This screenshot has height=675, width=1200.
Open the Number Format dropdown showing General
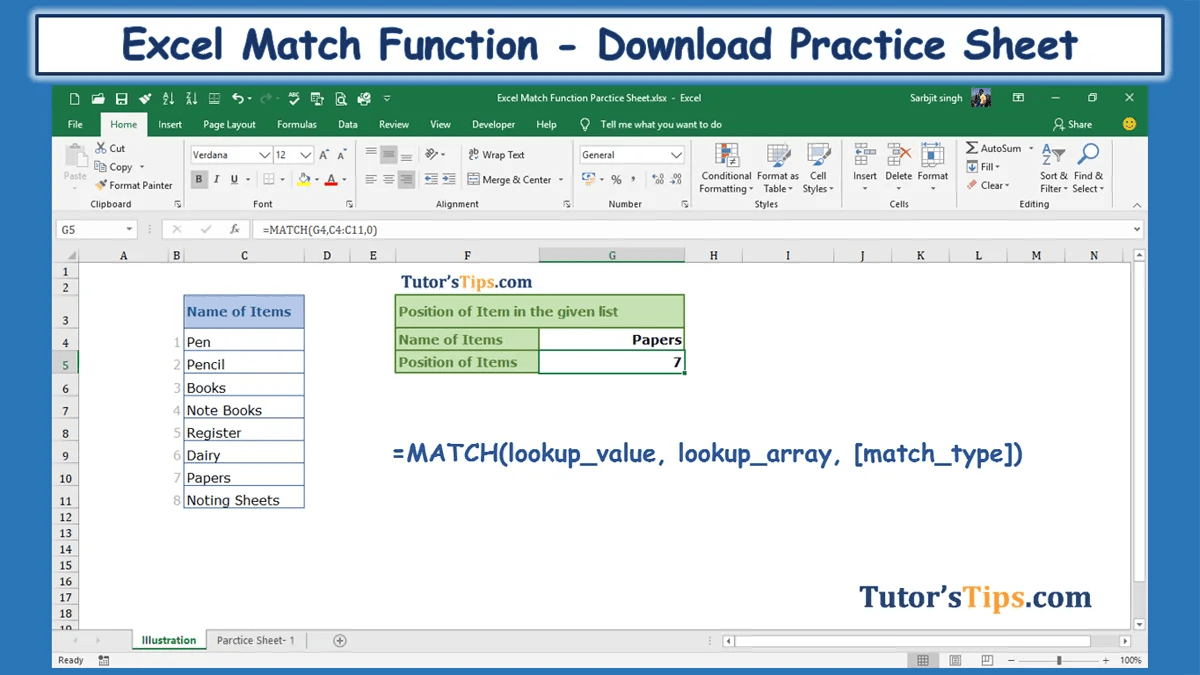point(632,154)
